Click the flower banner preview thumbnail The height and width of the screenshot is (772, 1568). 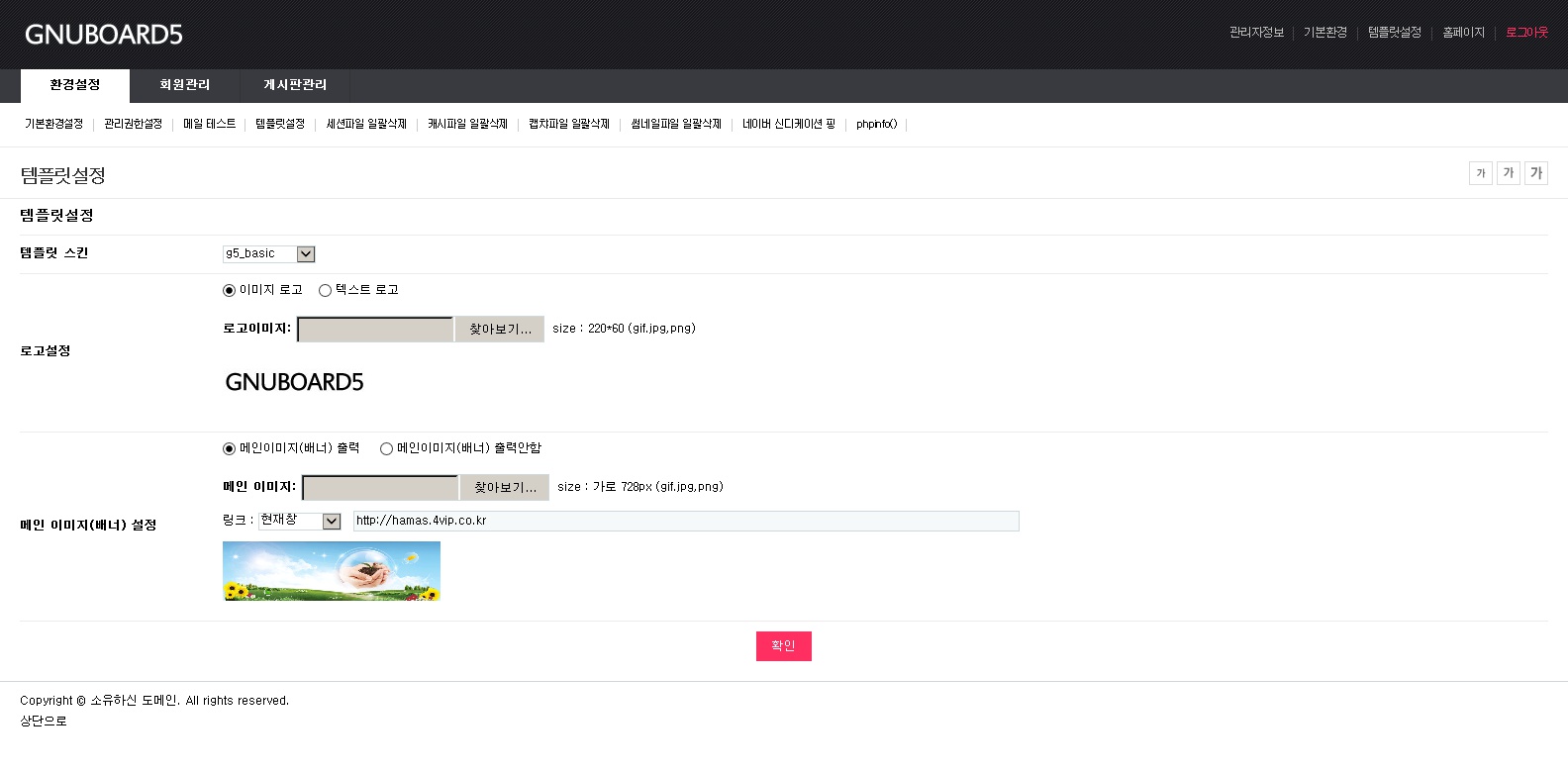click(x=332, y=571)
